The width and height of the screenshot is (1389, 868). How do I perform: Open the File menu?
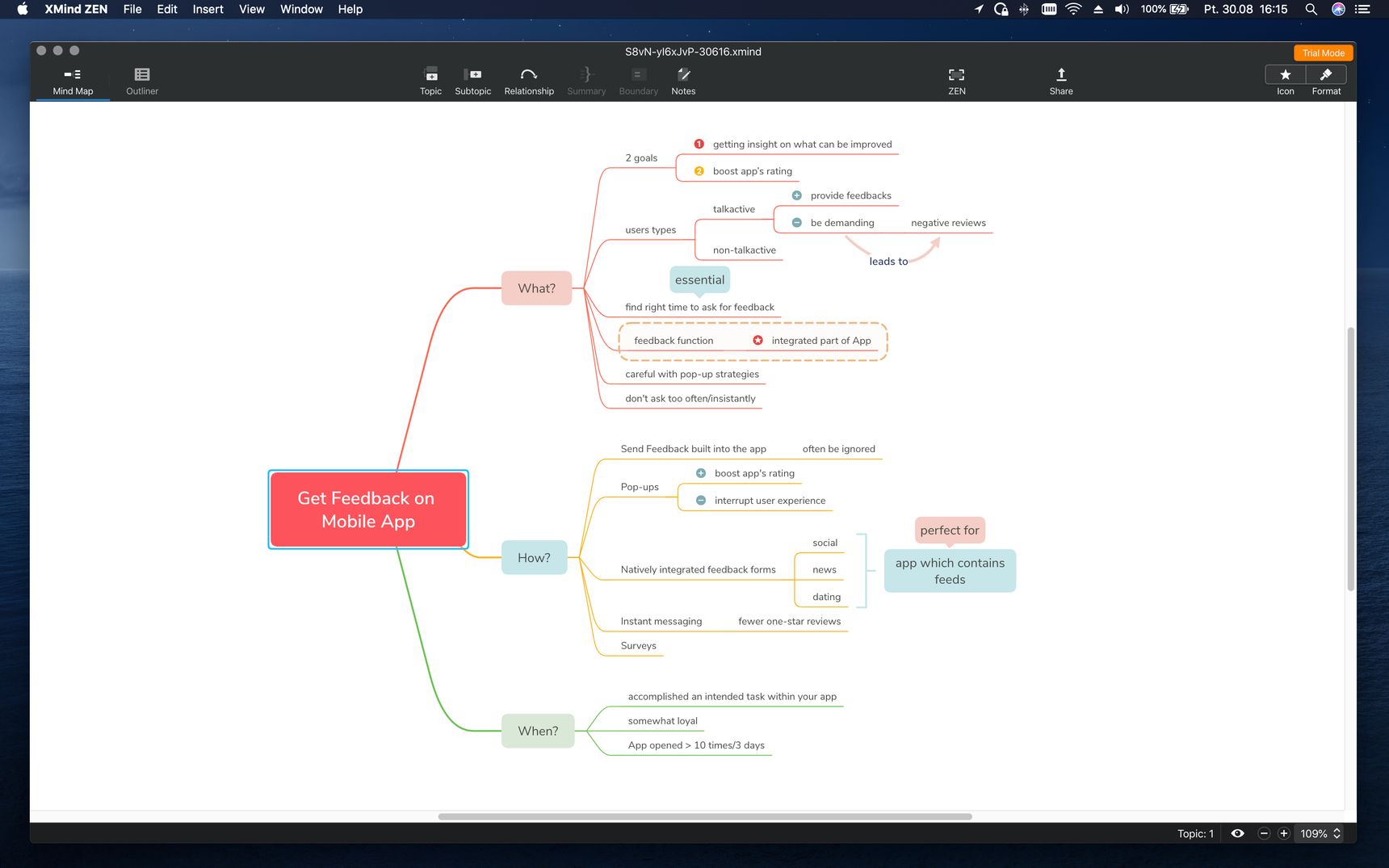point(132,9)
